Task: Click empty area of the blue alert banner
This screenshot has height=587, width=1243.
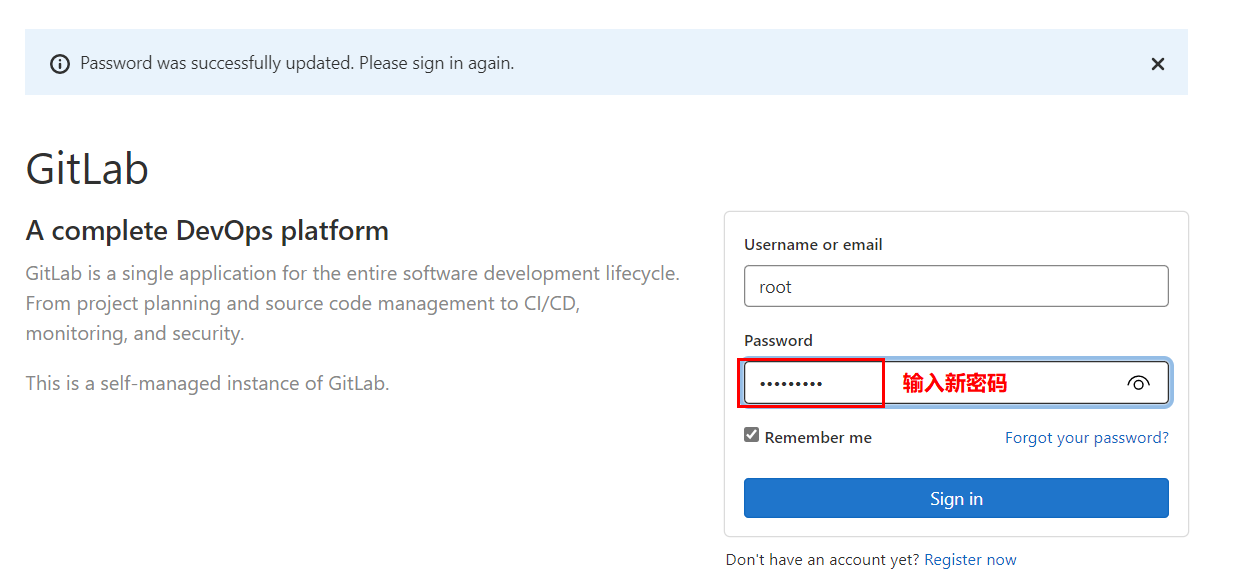Action: click(x=830, y=63)
